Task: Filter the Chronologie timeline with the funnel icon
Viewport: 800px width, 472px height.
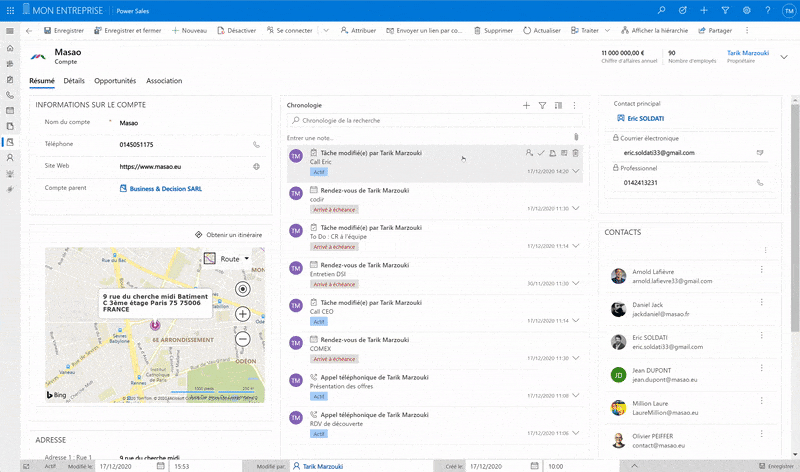Action: pyautogui.click(x=542, y=105)
